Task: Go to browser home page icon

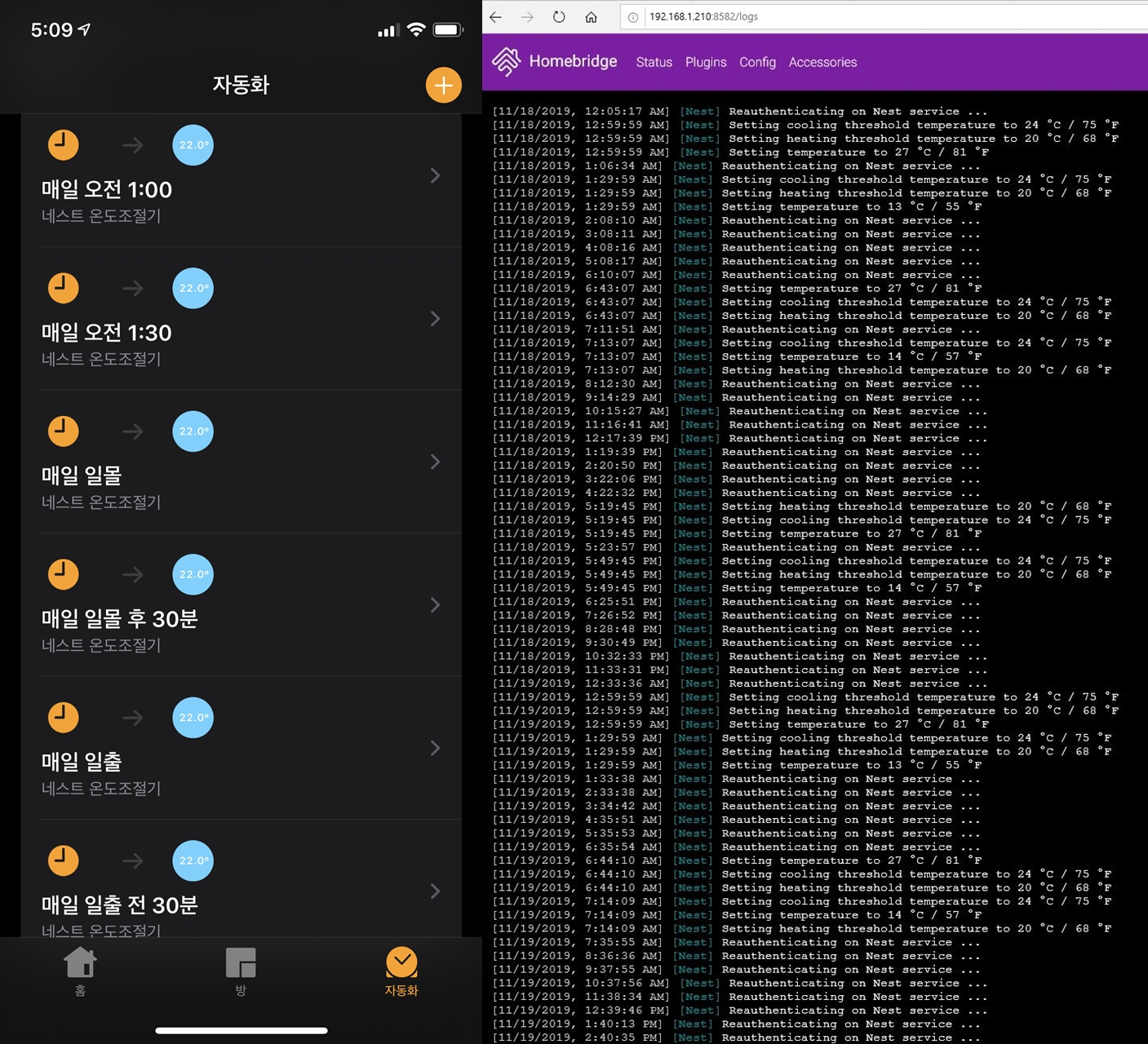Action: pos(592,16)
